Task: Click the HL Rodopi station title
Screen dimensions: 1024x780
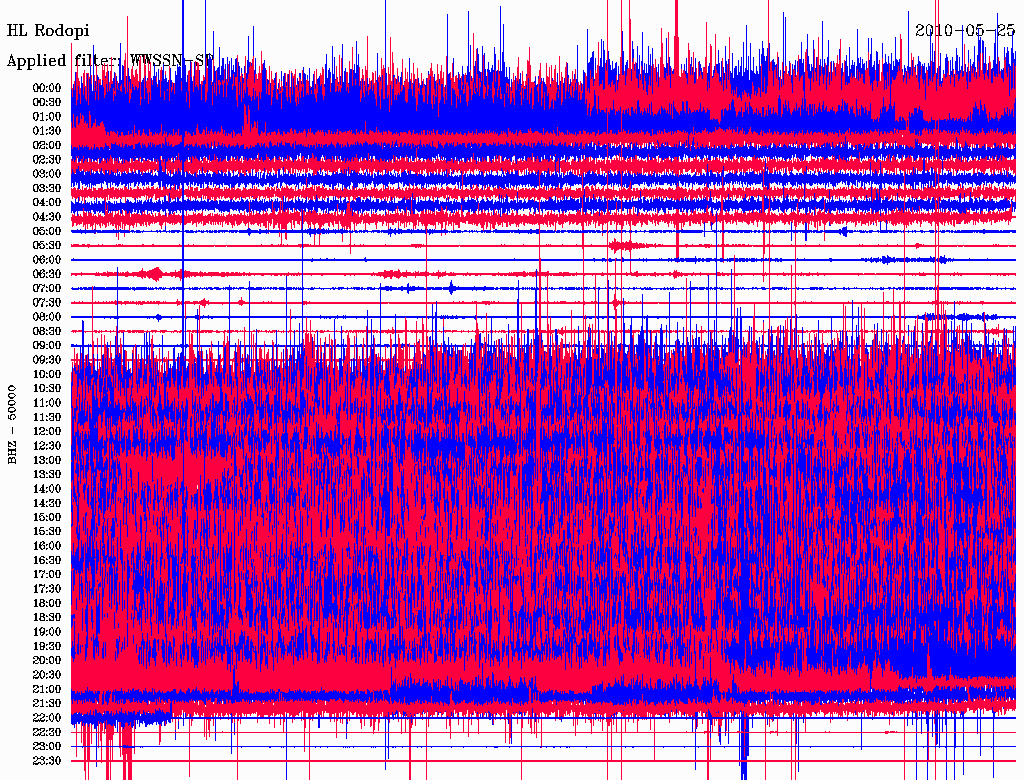Action: (x=48, y=30)
